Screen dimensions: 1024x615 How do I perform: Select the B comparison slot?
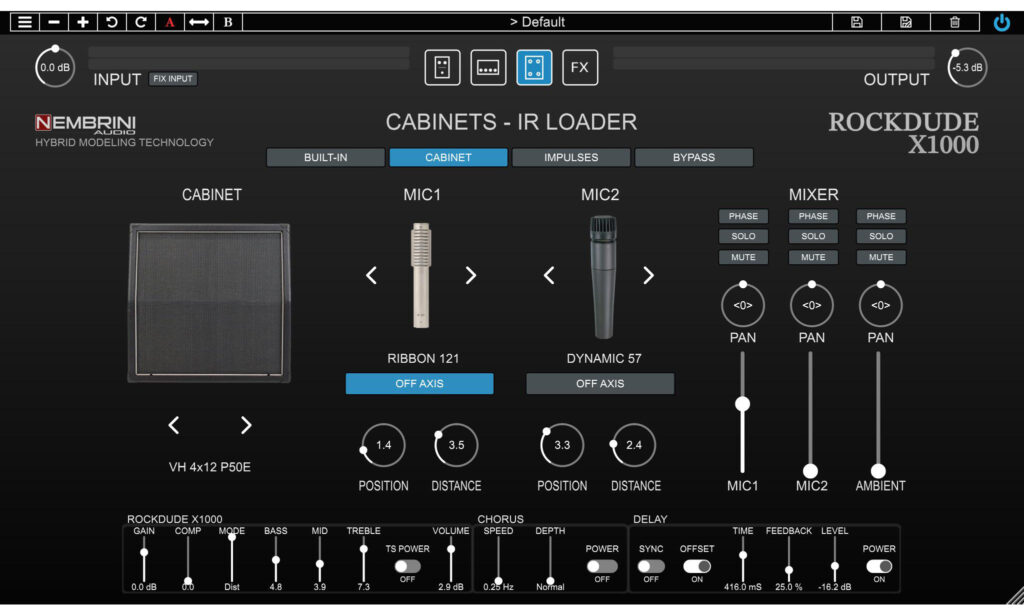pos(228,22)
